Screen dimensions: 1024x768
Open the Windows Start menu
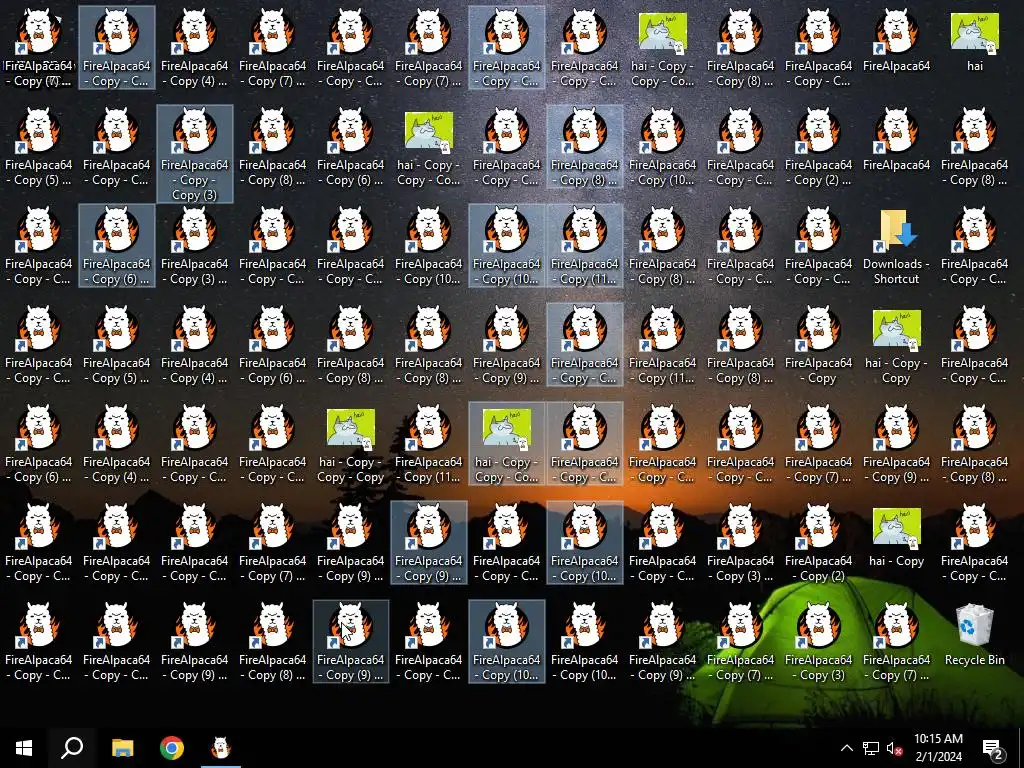[x=24, y=748]
